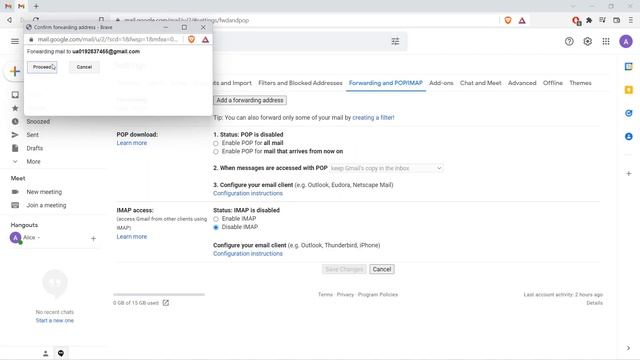Image resolution: width=640 pixels, height=360 pixels.
Task: Select Disable IMAP radio button
Action: (x=216, y=227)
